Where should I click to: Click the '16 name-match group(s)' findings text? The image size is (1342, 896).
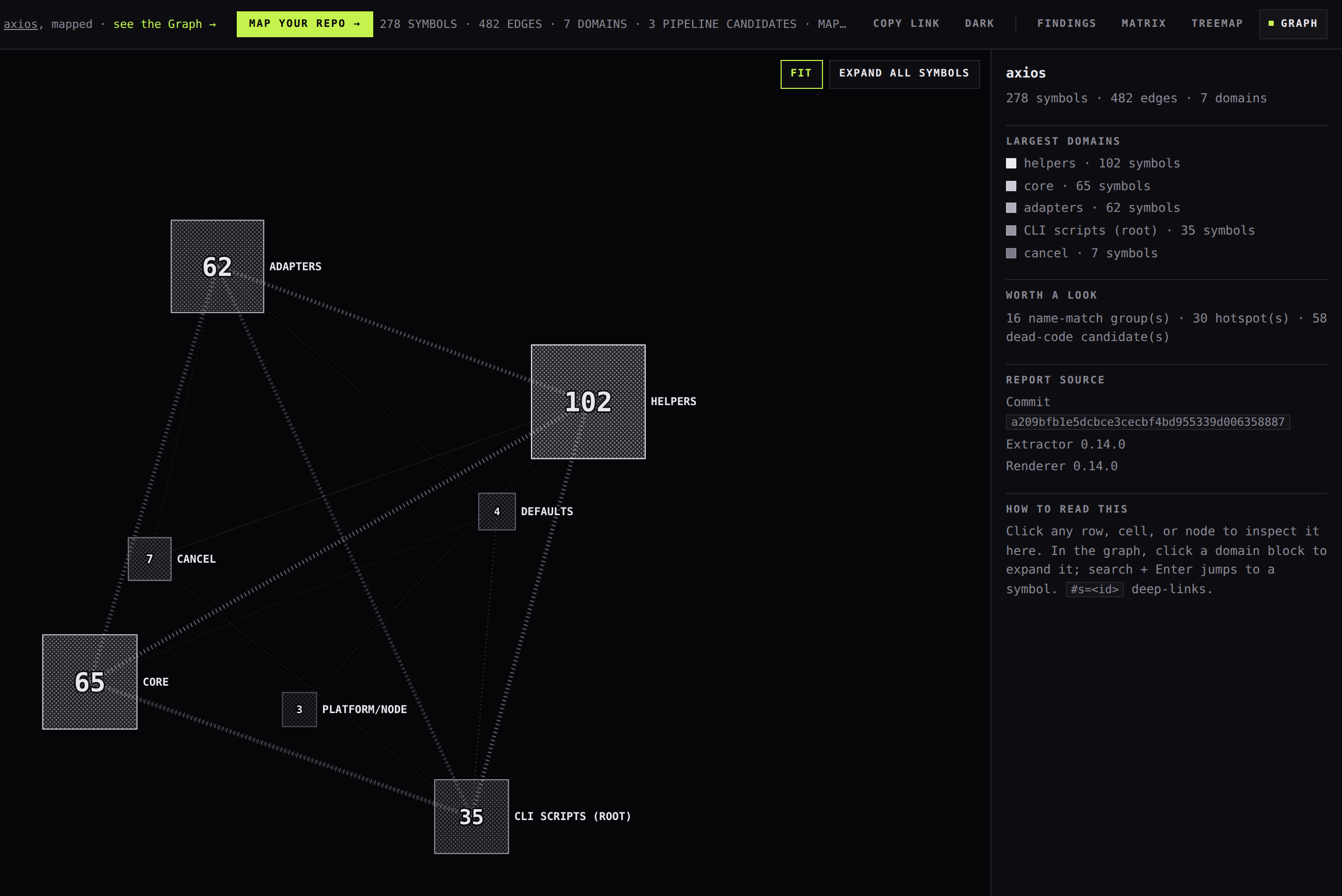[x=1088, y=318]
